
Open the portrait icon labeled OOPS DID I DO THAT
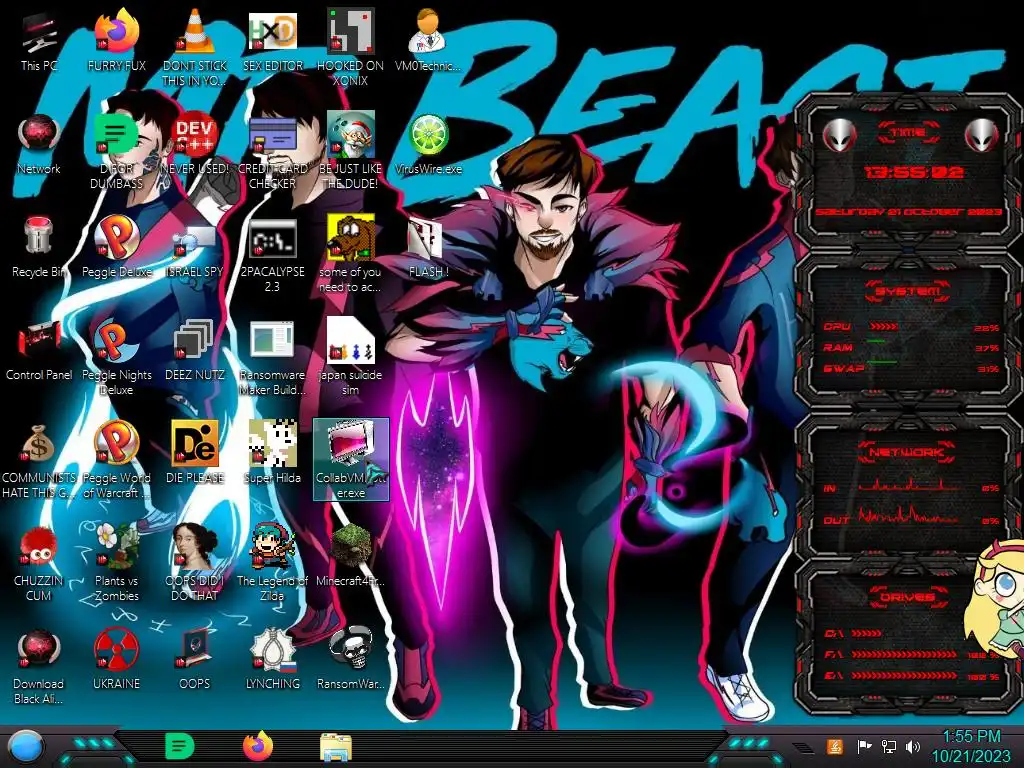[195, 563]
